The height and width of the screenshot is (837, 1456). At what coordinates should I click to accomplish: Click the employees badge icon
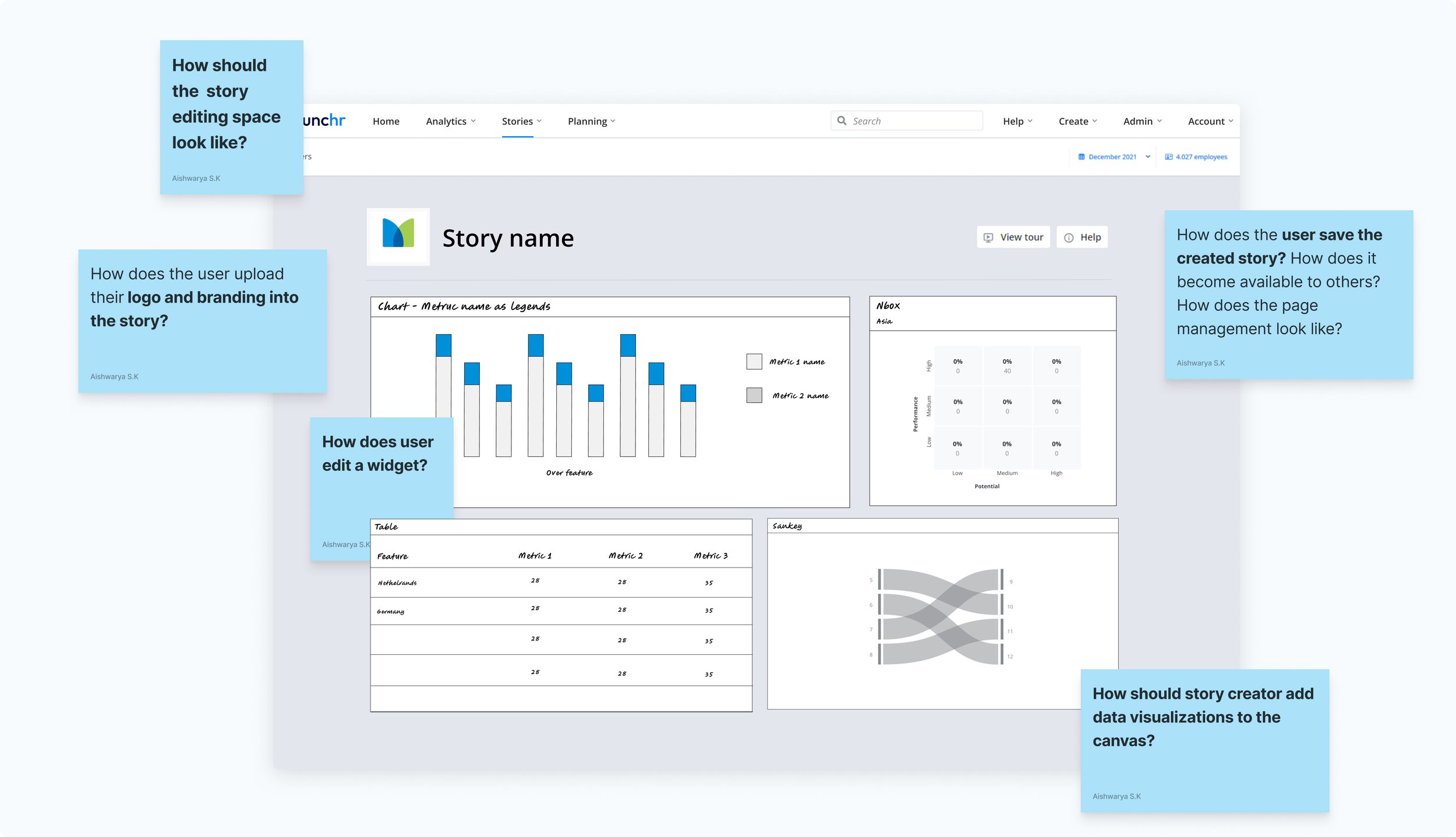[1168, 157]
